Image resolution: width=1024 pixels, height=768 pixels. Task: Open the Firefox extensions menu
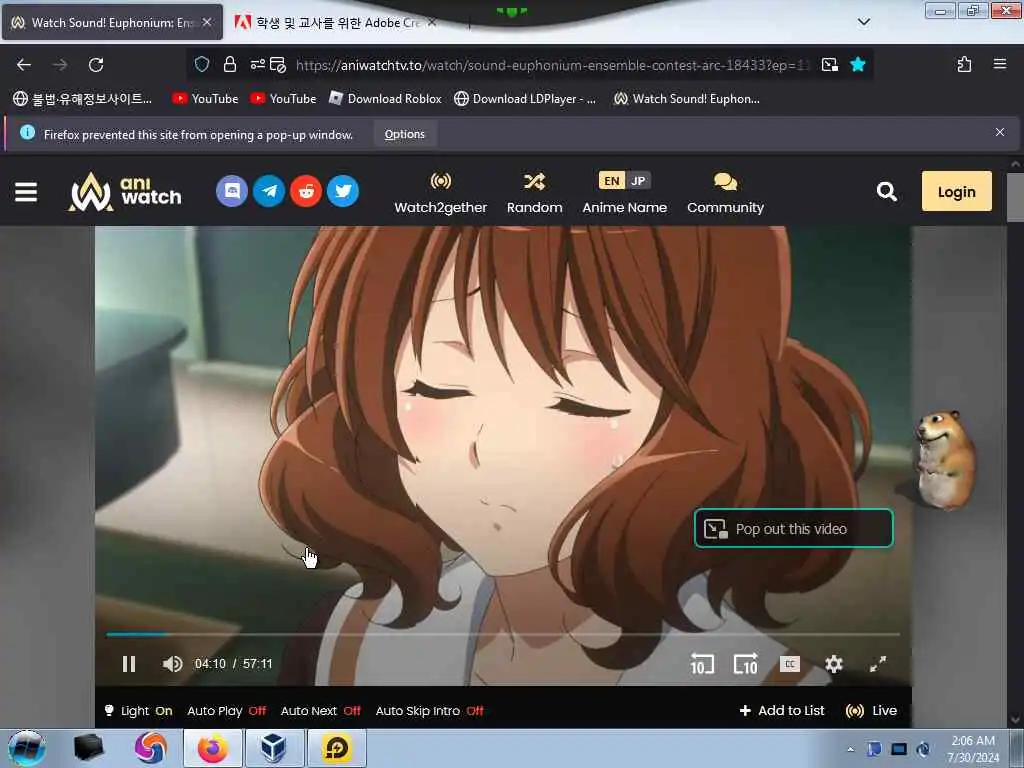(x=964, y=64)
